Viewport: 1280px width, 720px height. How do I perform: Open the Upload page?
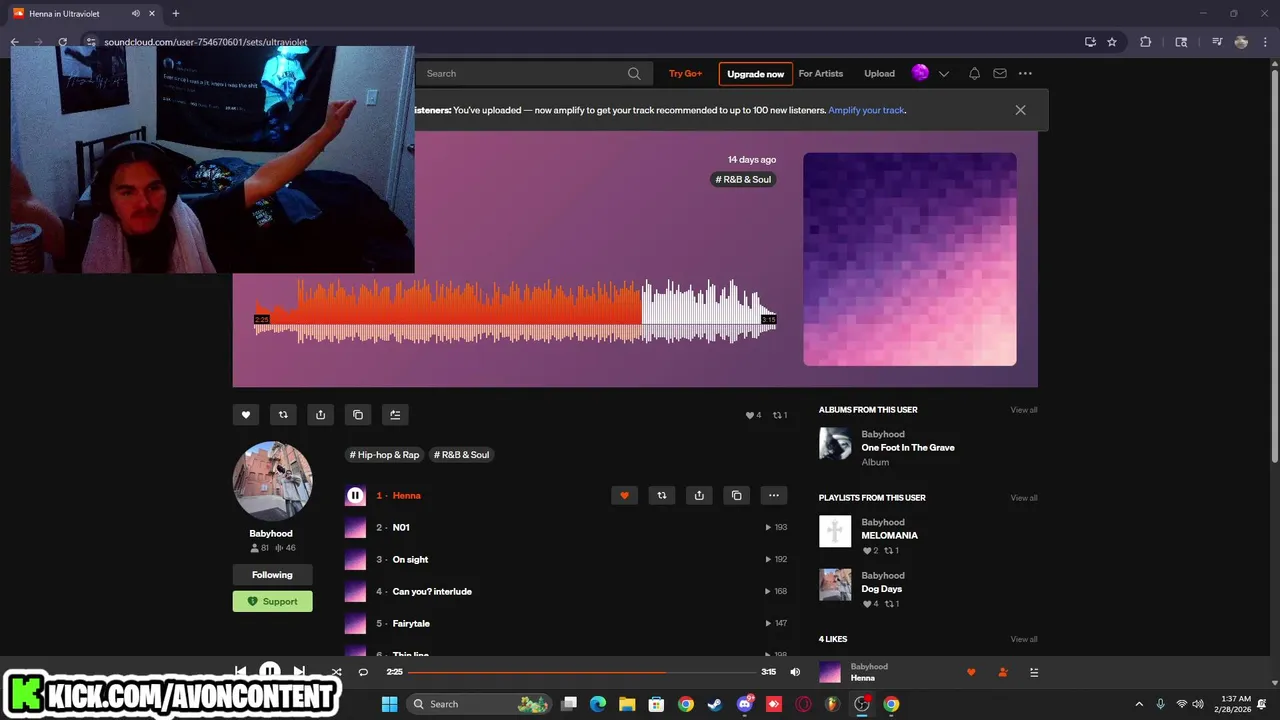(879, 73)
